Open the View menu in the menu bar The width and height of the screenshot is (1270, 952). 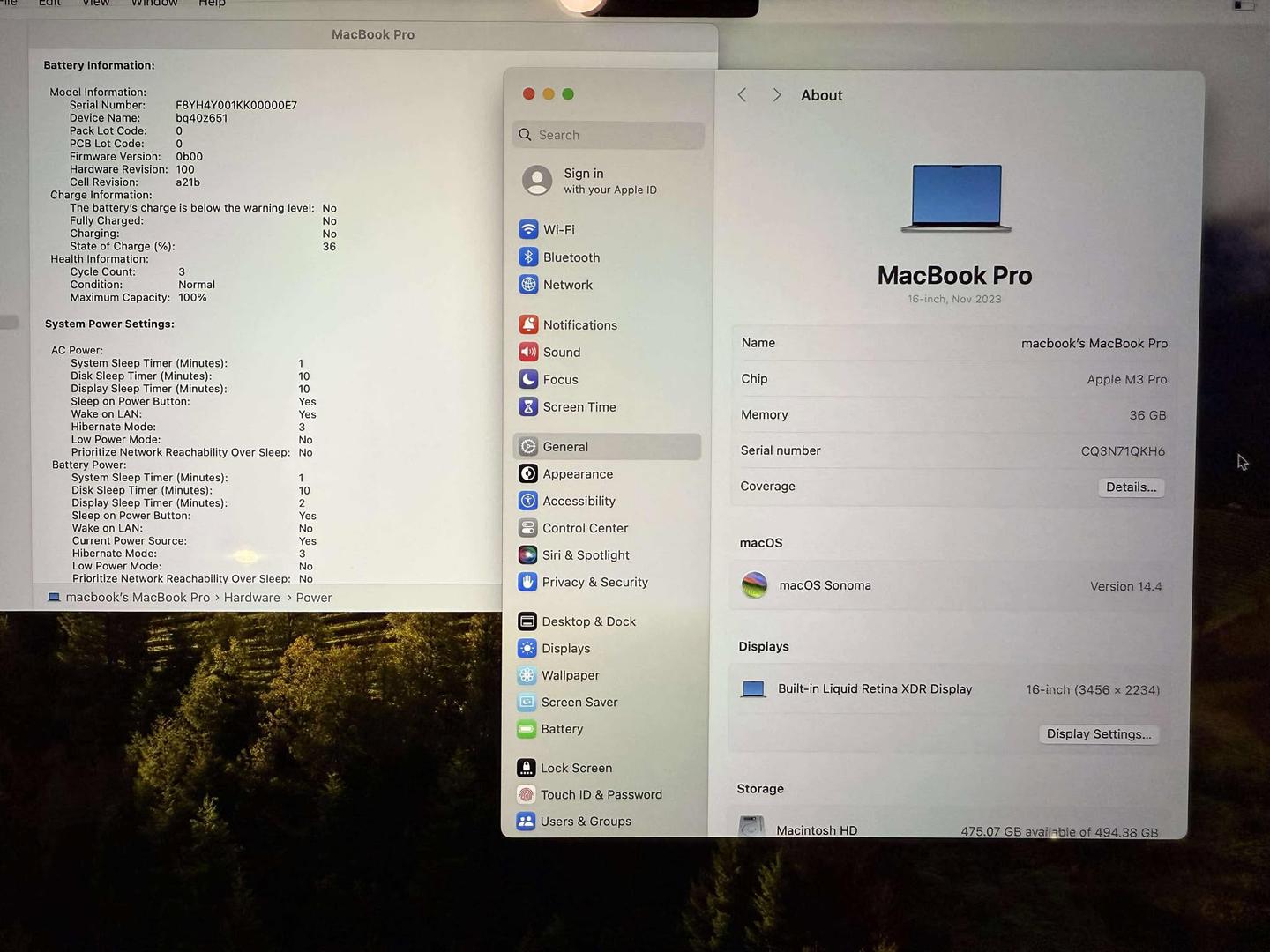[x=96, y=4]
